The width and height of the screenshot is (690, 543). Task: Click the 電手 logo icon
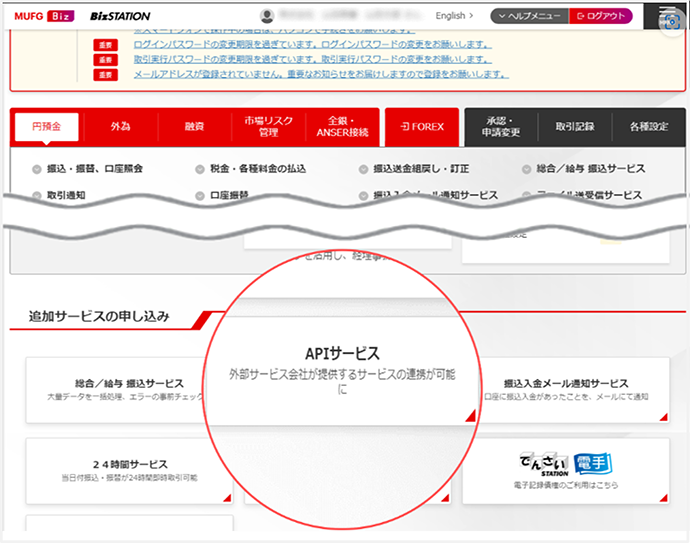[x=593, y=465]
